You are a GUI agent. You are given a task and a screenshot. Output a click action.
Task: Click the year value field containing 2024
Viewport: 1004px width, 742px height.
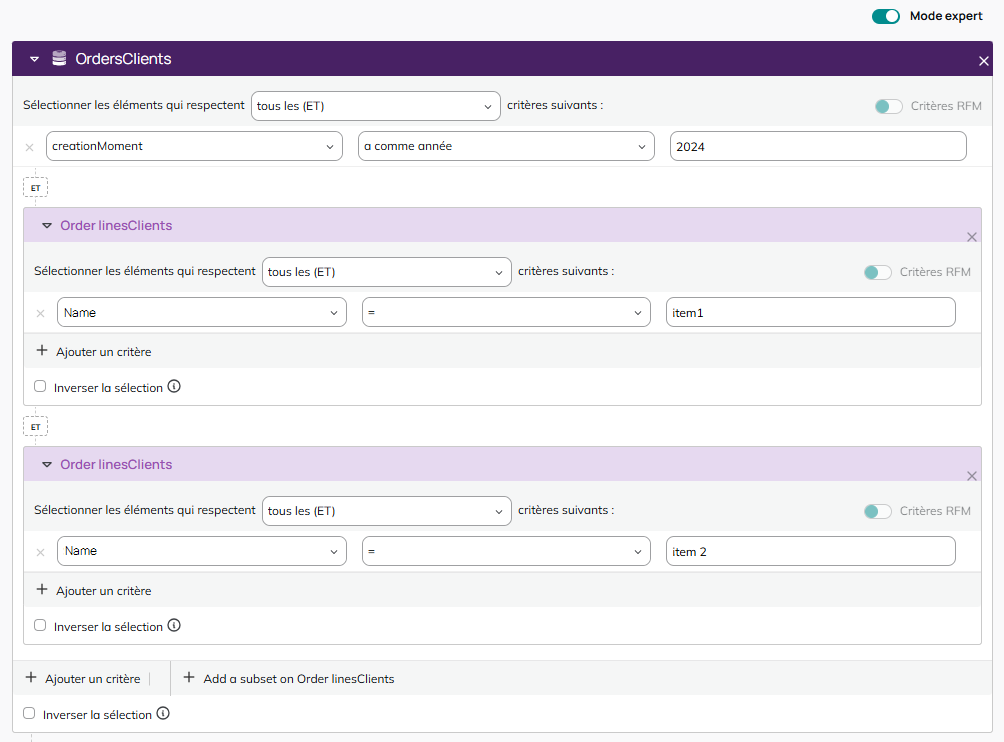click(818, 146)
